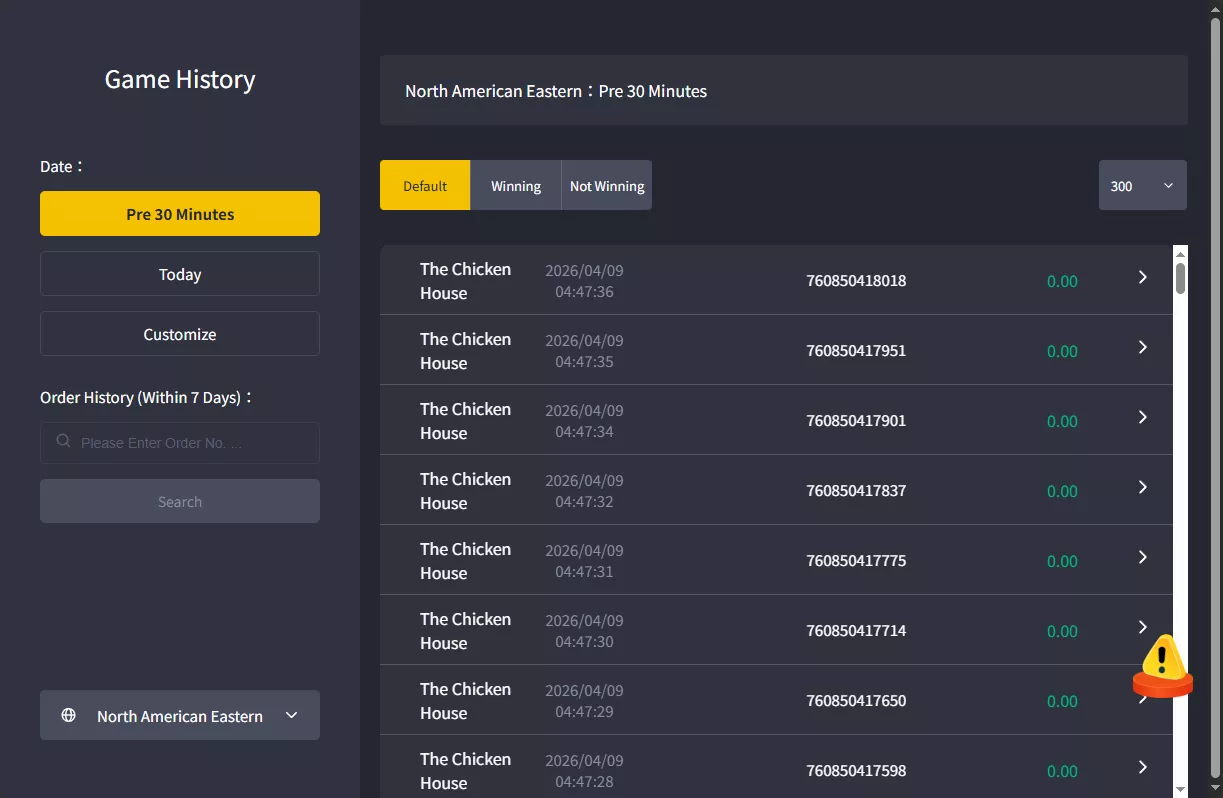Expand the row for order 760850417901
This screenshot has height=798, width=1223.
tap(1143, 417)
